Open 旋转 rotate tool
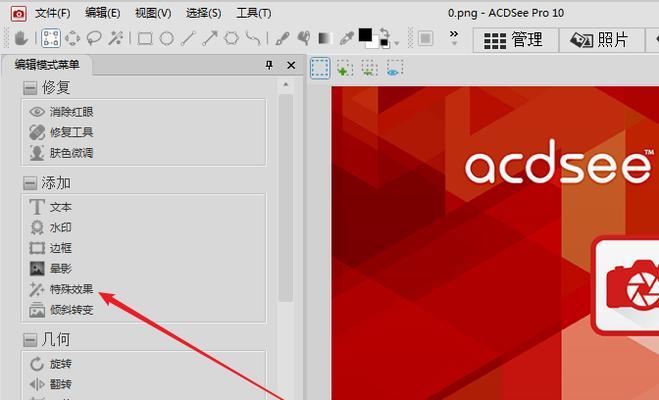The height and width of the screenshot is (400, 659). pos(50,363)
